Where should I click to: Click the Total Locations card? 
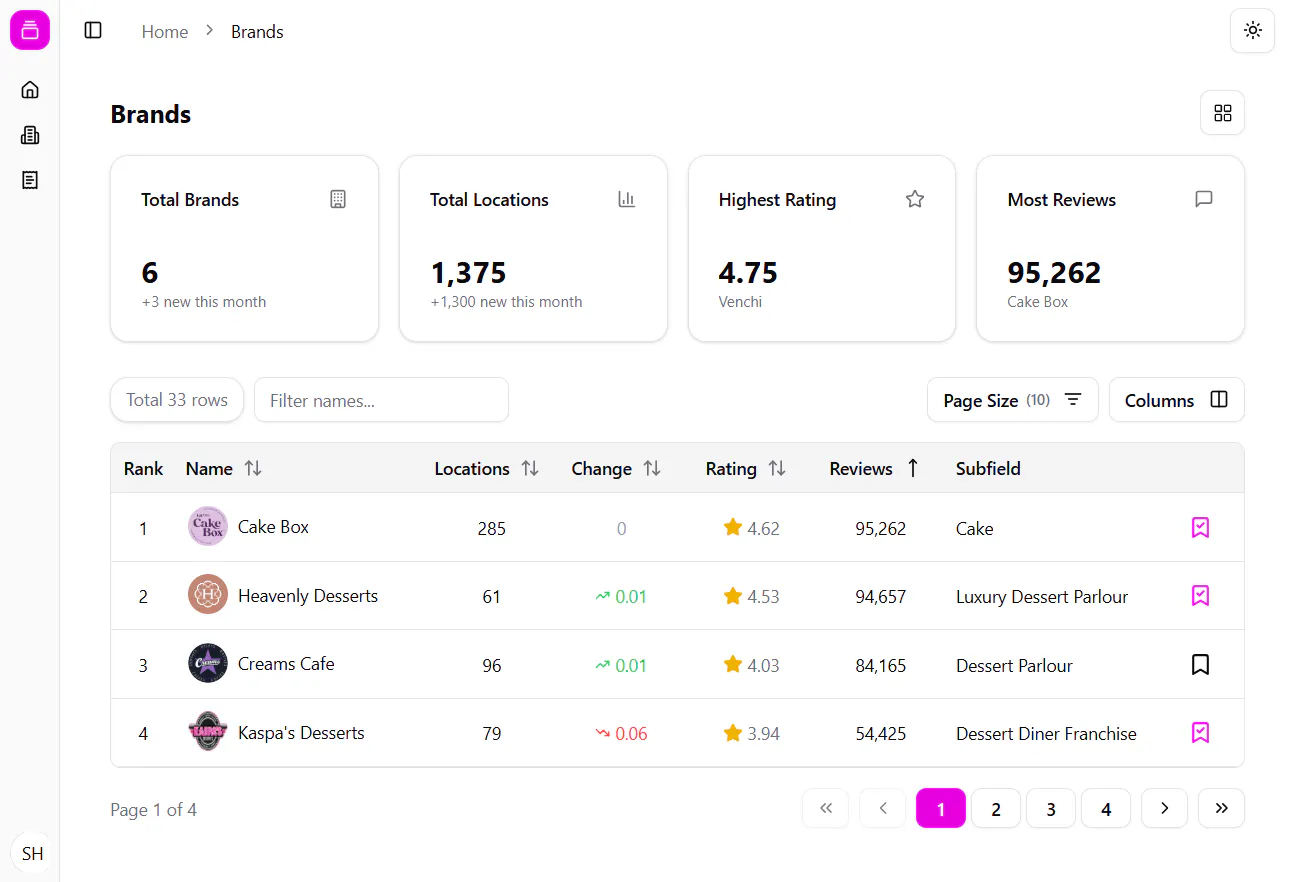tap(533, 248)
